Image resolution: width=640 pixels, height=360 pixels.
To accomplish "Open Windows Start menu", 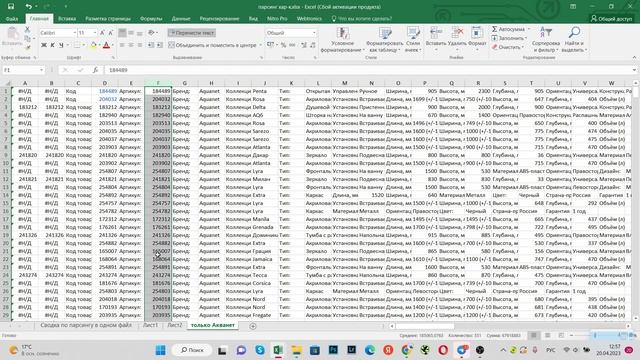I will (160, 350).
